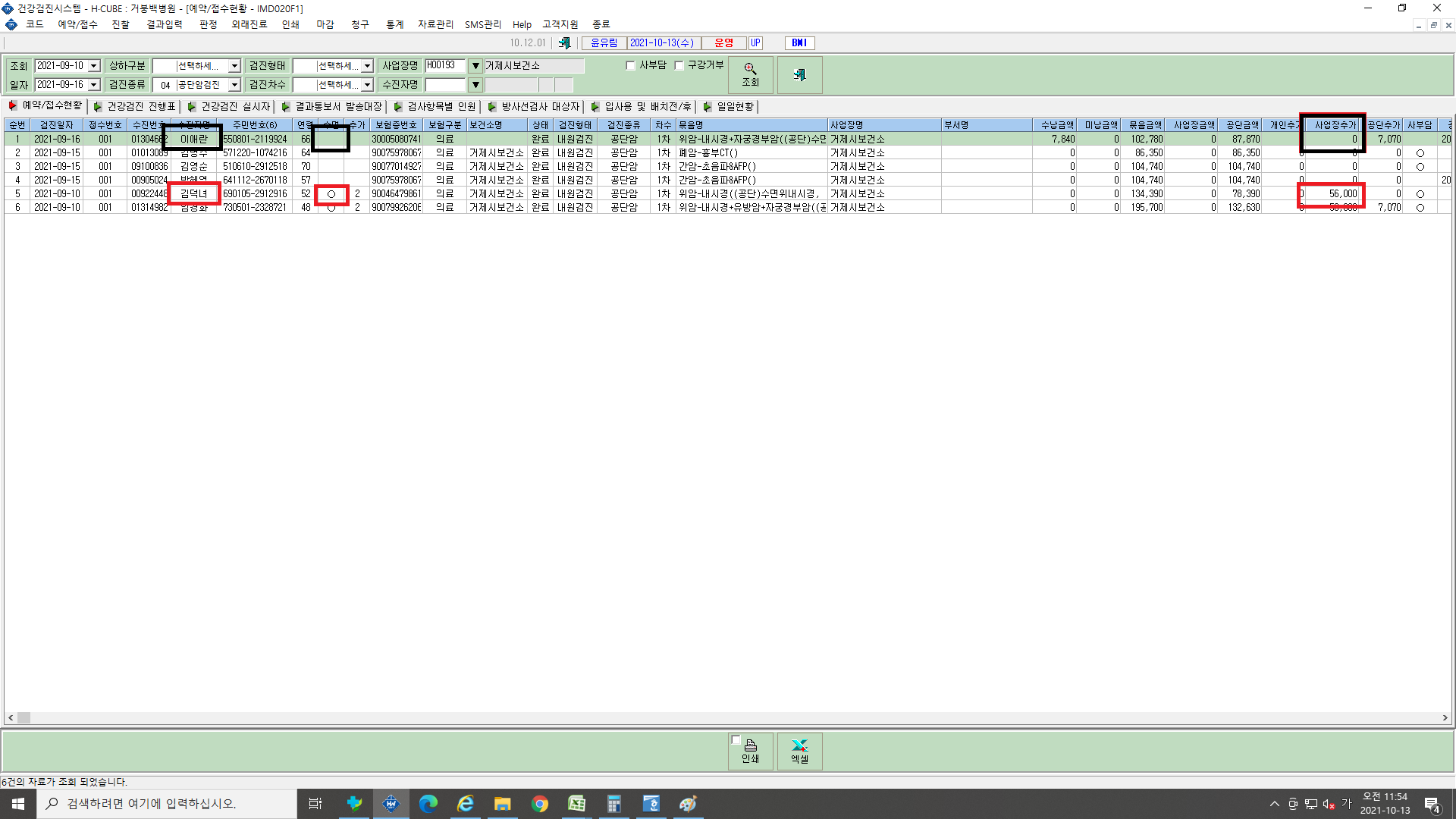
Task: Open the File Explorer taskbar icon
Action: 502,804
